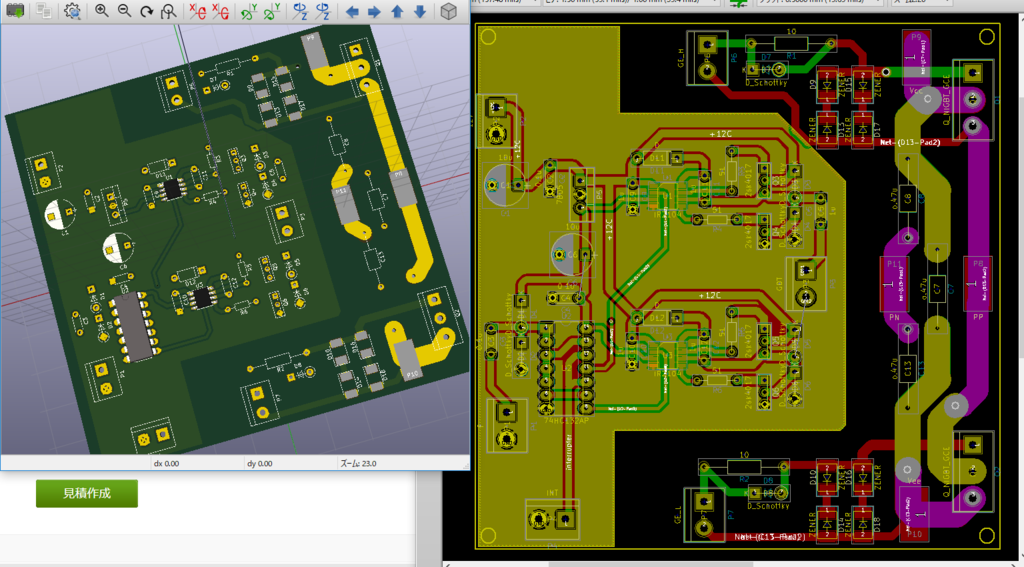Open 3D viewer display options gear

point(72,10)
